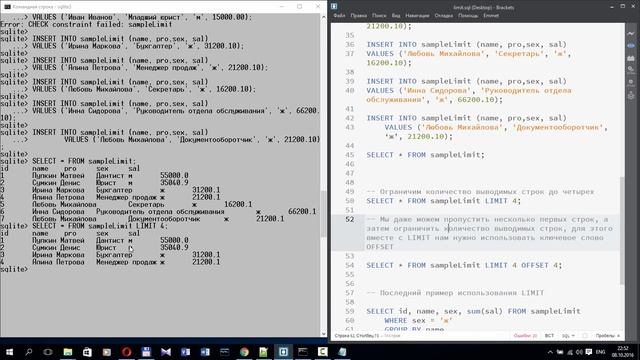Open Visual Studio from the taskbar
The height and width of the screenshot is (360, 640).
(x=166, y=352)
